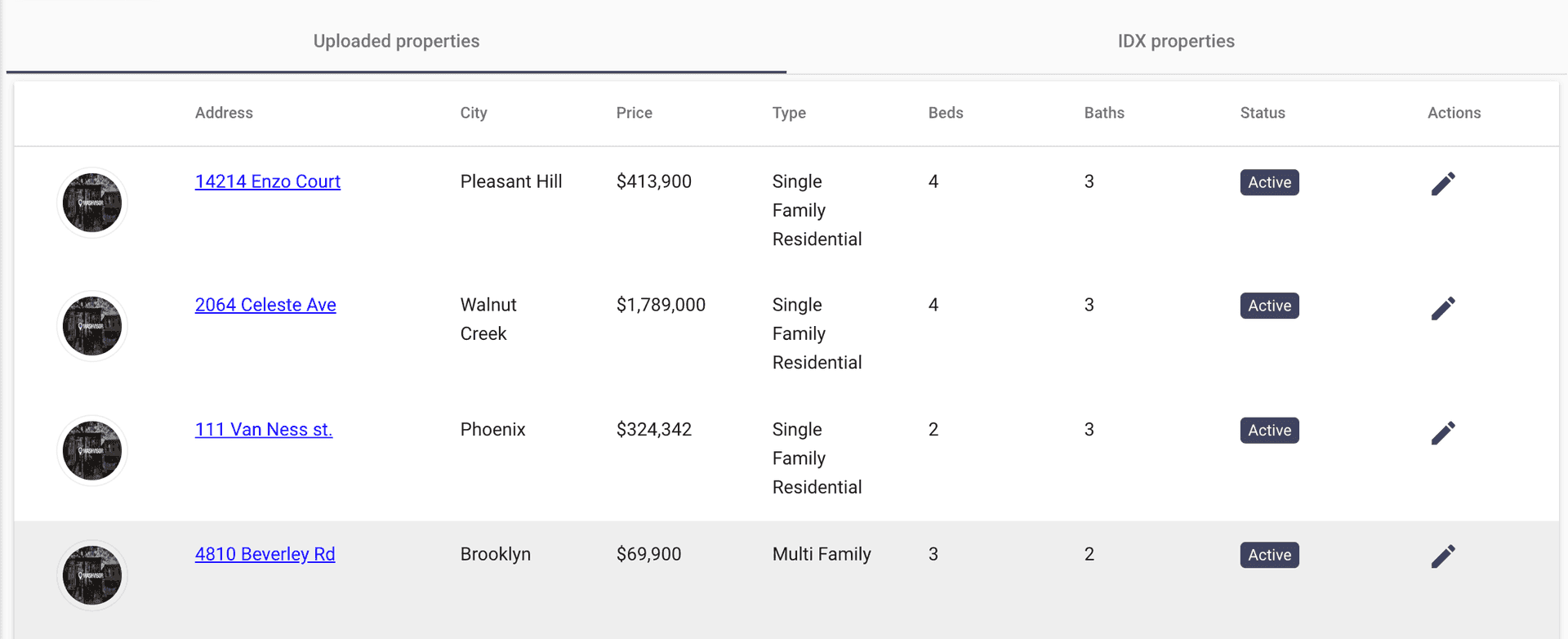Edit the 111 Van Ness st. listing
The height and width of the screenshot is (639, 1568).
tap(1443, 432)
